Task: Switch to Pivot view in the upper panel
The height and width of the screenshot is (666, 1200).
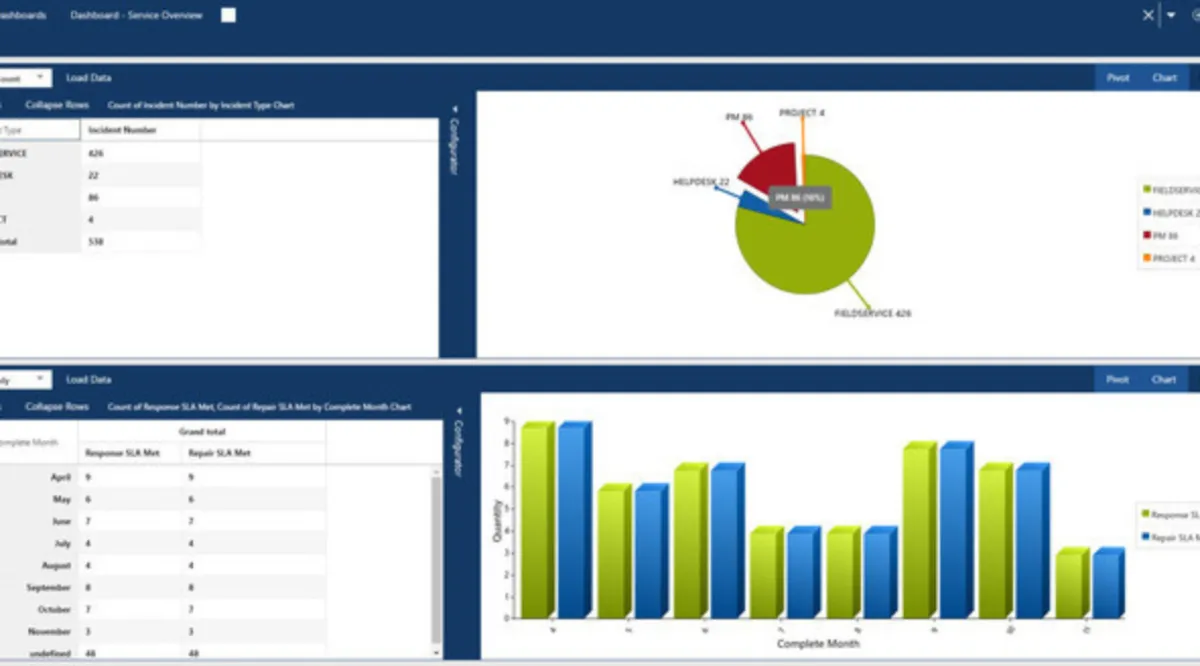Action: click(x=1118, y=77)
